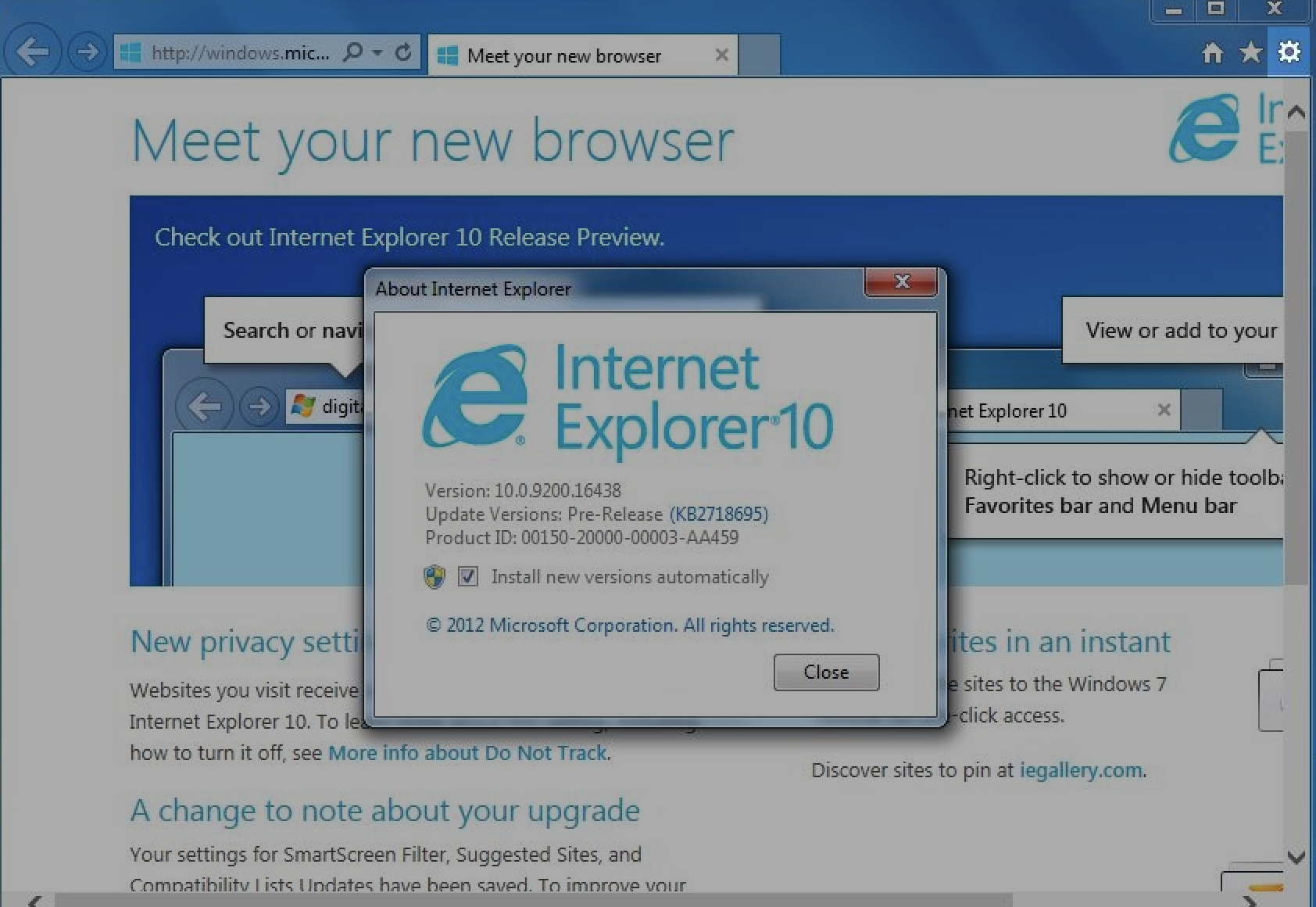Click the Internet Explorer logo in the dialog
This screenshot has height=907, width=1316.
pyautogui.click(x=475, y=396)
